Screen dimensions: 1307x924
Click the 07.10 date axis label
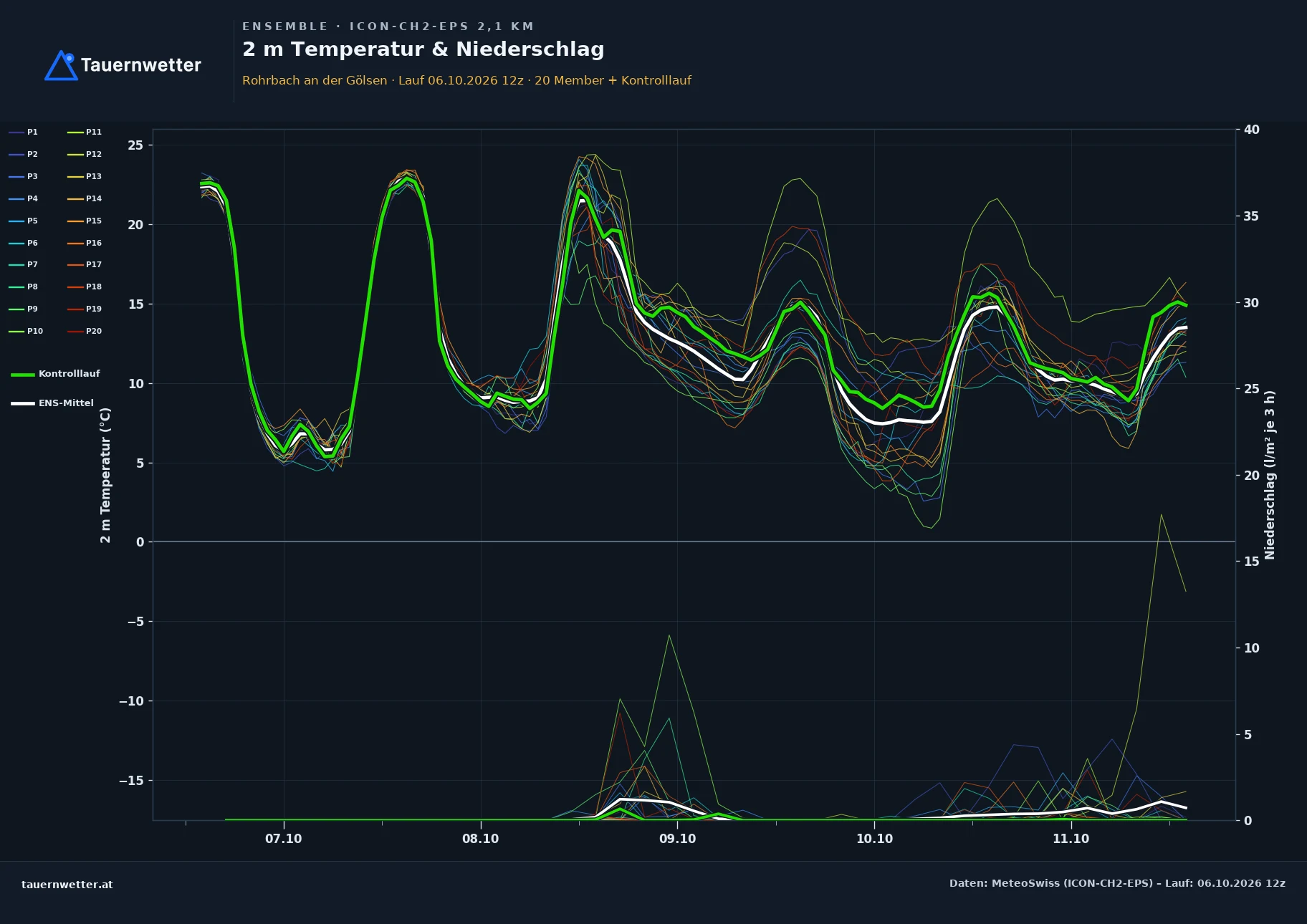pos(284,839)
